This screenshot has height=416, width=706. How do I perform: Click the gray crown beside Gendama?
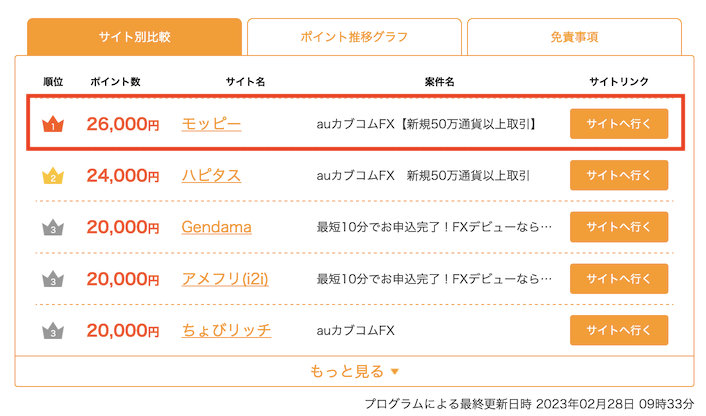(x=53, y=227)
